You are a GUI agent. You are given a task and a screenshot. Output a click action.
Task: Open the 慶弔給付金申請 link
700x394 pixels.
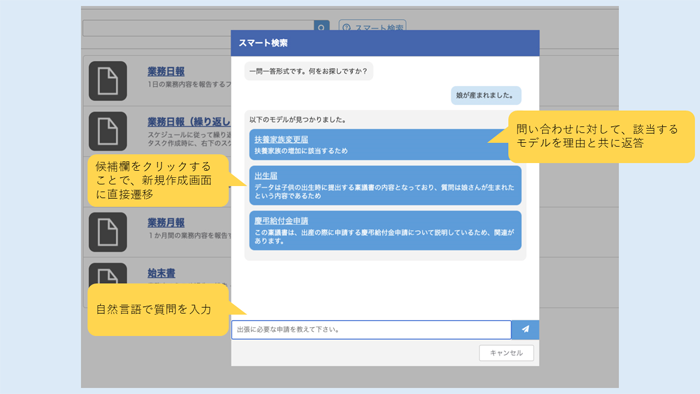281,221
